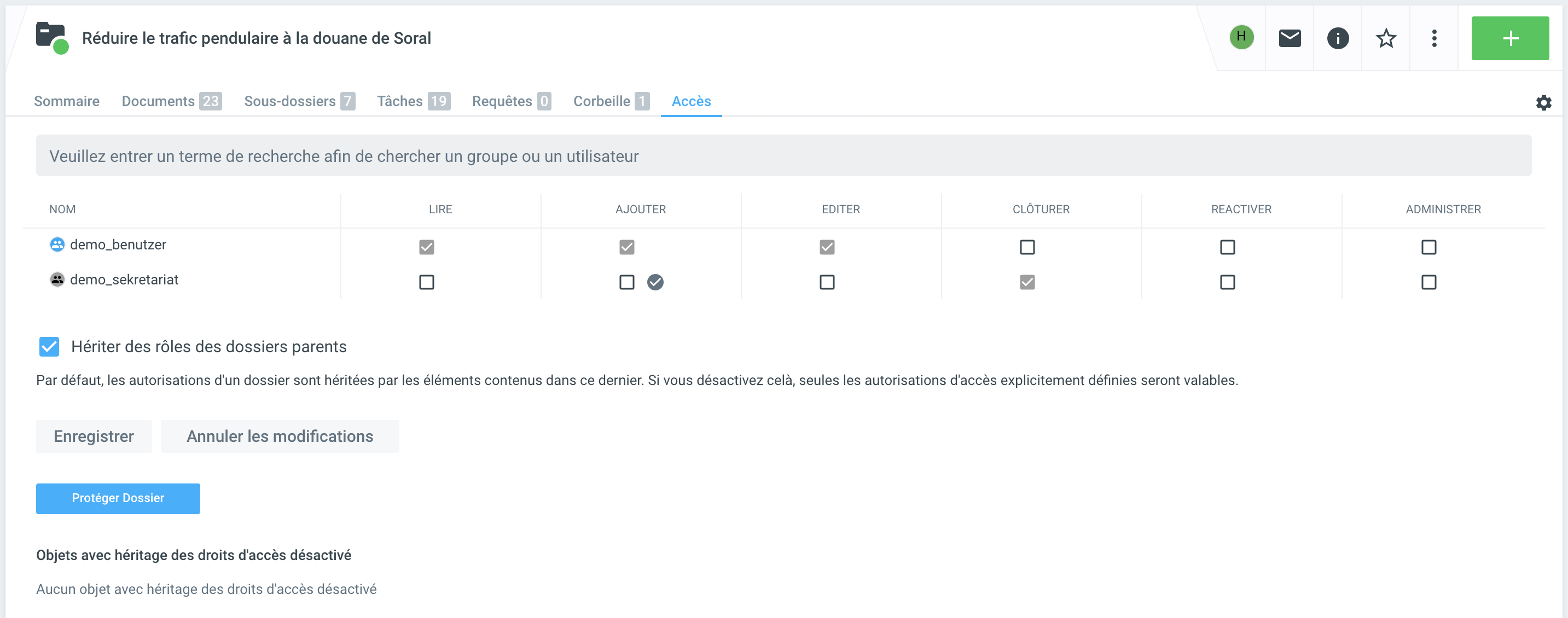Mark dossier favorite with star icon
The height and width of the screenshot is (618, 1568).
(x=1385, y=38)
